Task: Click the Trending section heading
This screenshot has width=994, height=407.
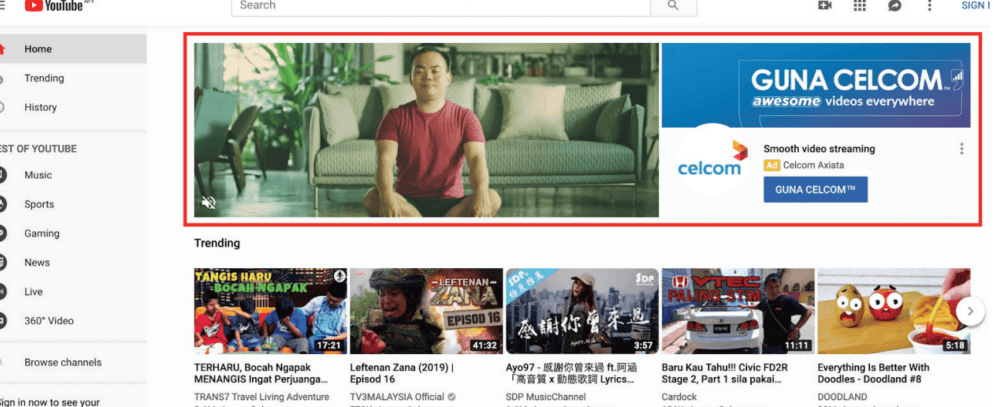Action: pos(217,243)
